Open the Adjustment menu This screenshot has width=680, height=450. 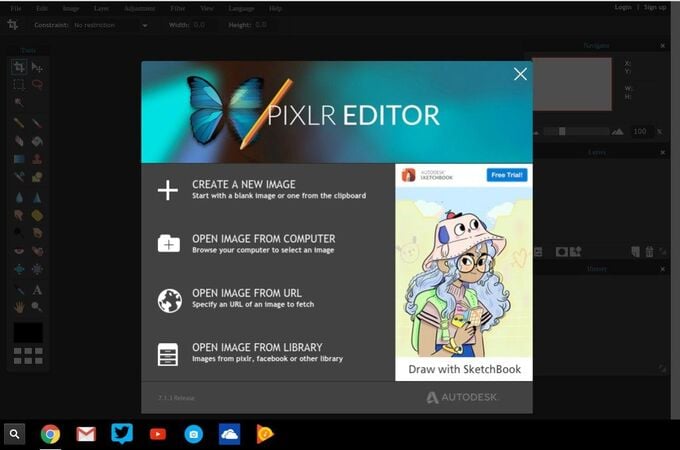coord(140,8)
